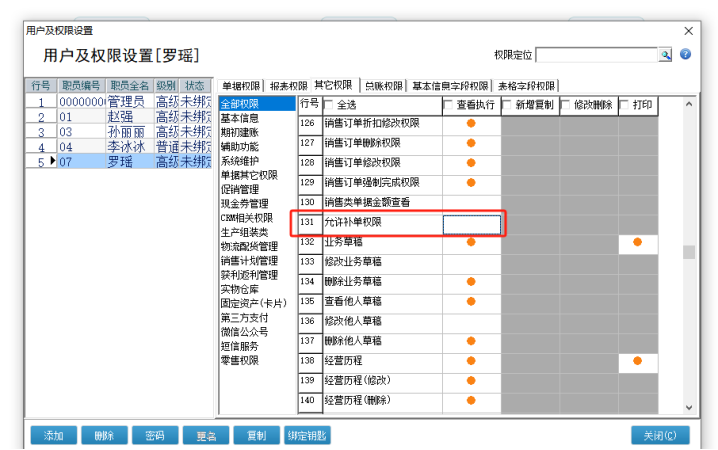Open the 总账权限 tab
The image size is (718, 450).
tap(384, 86)
